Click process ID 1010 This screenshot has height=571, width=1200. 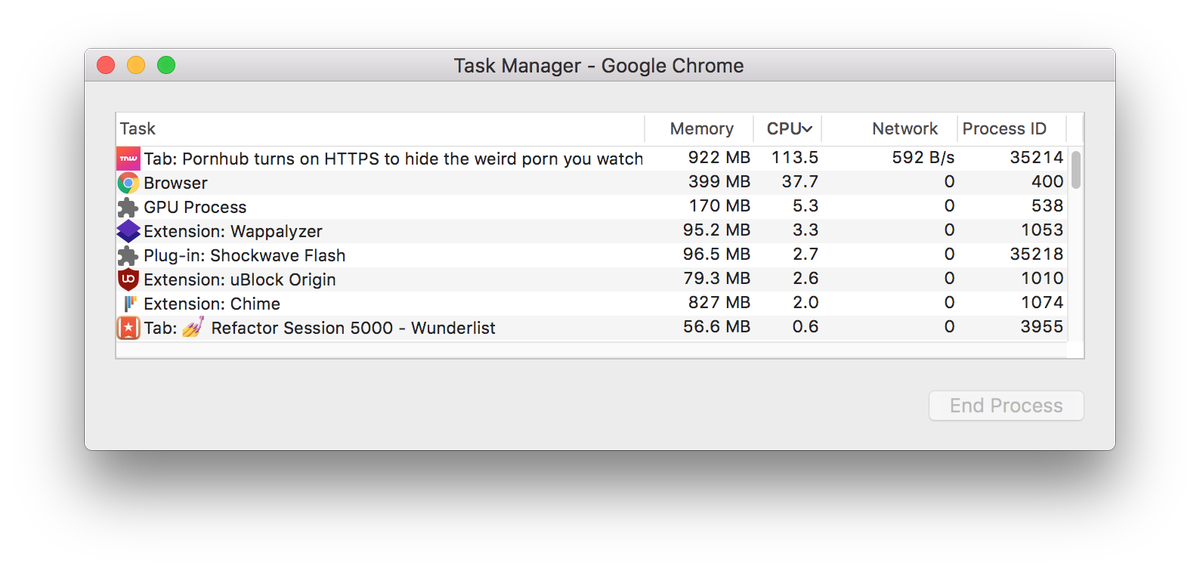coord(1042,278)
